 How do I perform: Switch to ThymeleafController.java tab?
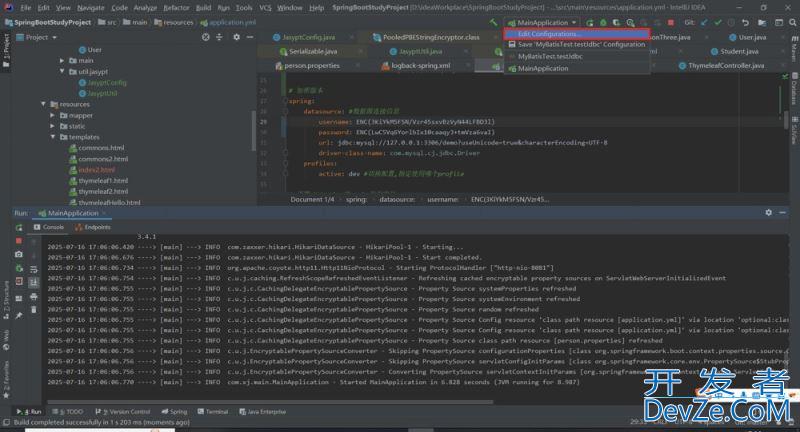pos(726,66)
